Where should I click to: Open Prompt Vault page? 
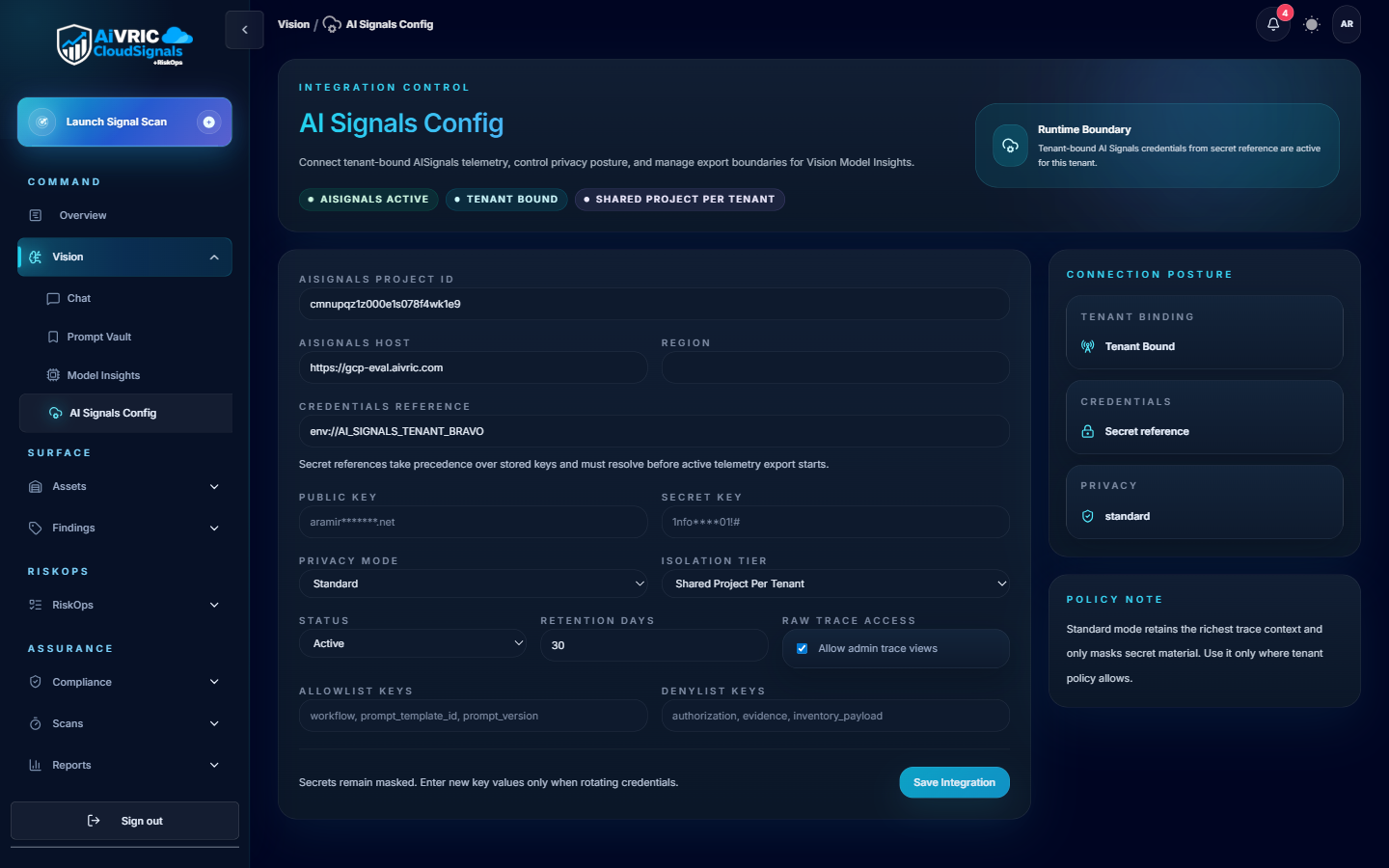pyautogui.click(x=125, y=337)
